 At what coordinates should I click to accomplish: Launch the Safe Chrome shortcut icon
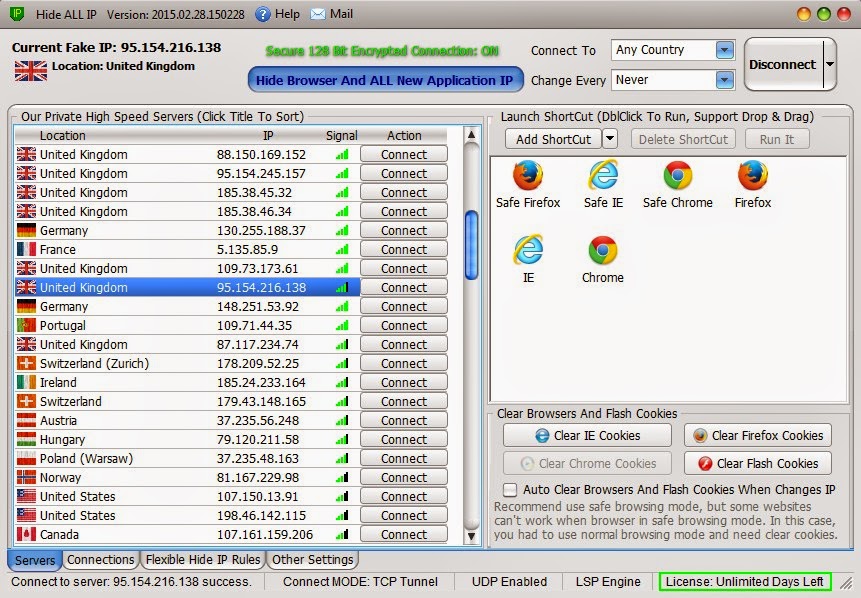(x=678, y=175)
